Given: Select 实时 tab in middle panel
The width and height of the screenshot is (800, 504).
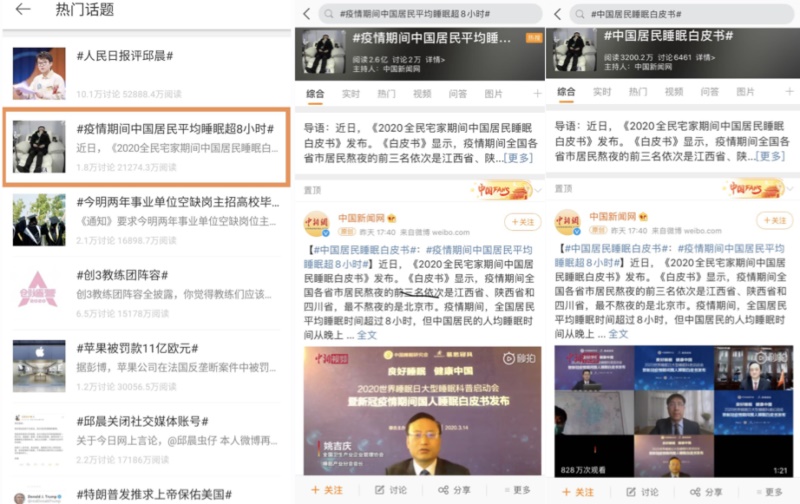Looking at the screenshot, I should click(x=351, y=93).
